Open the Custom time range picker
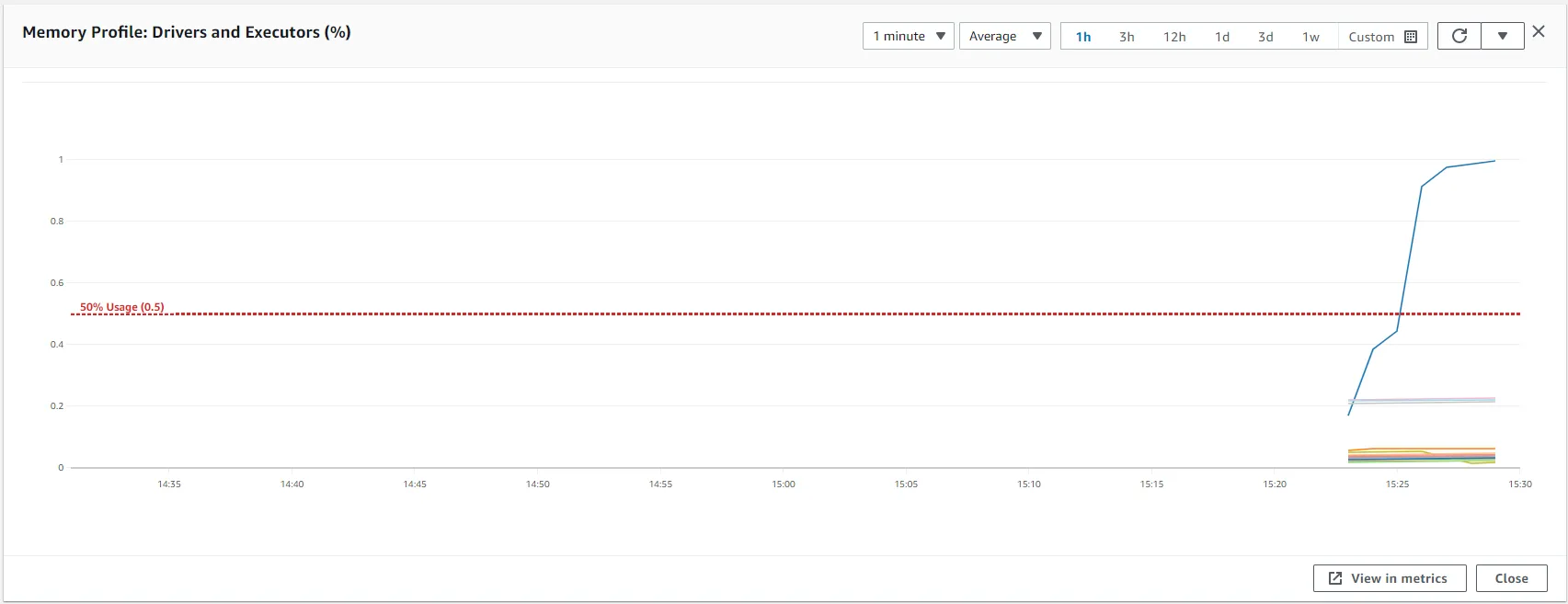 [1382, 37]
